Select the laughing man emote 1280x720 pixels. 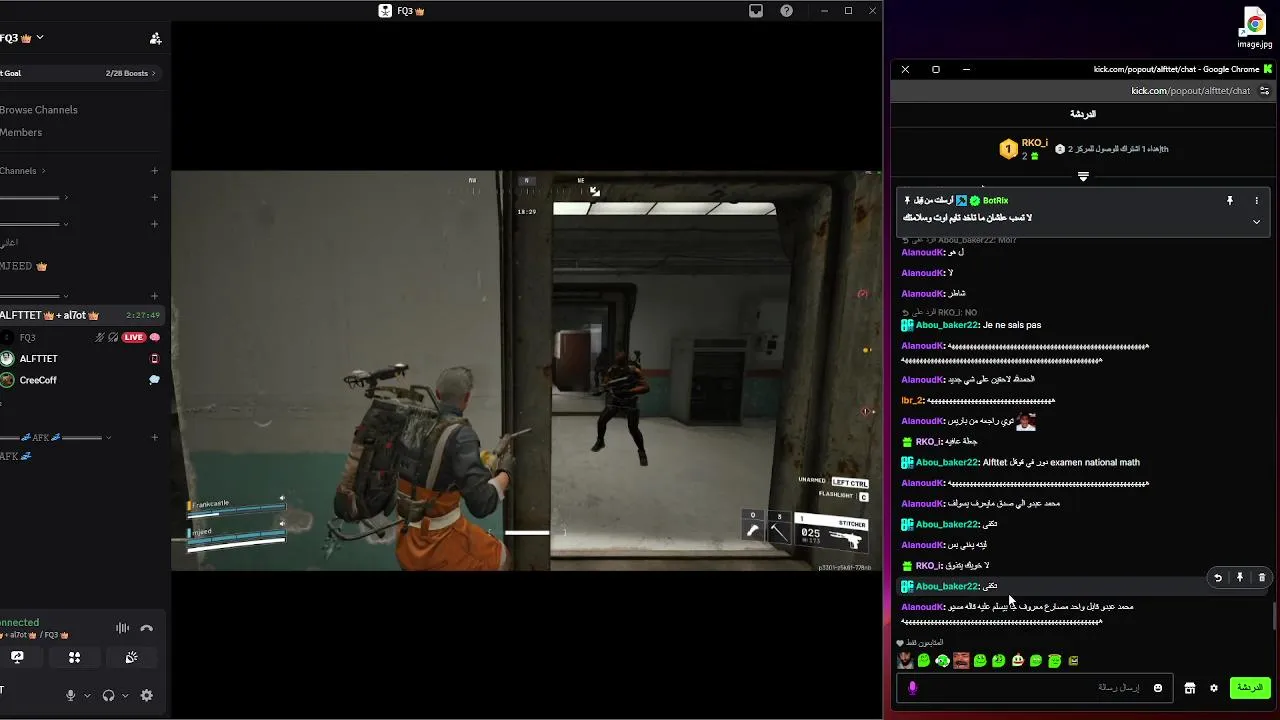(961, 660)
